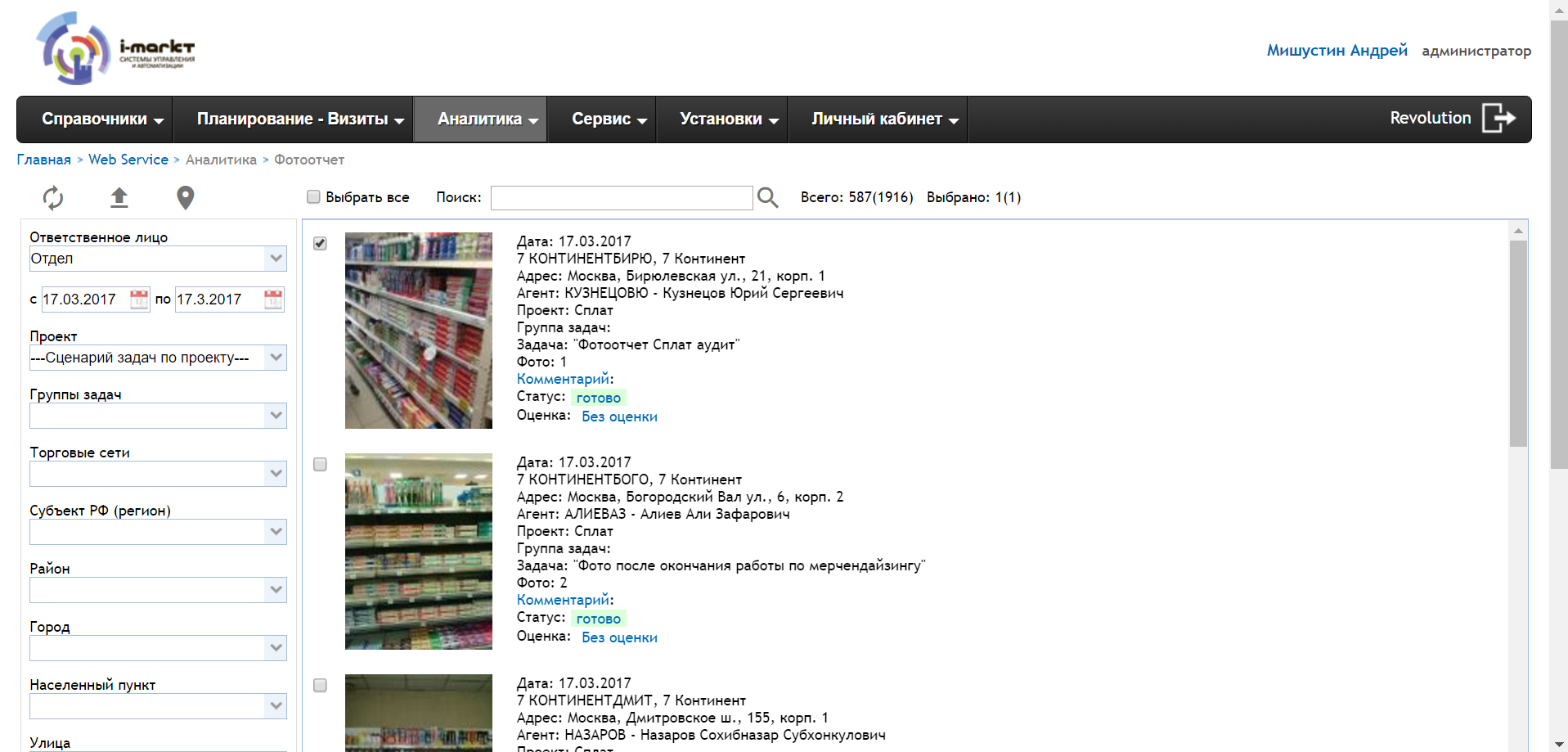Screen dimensions: 1568x752
Task: Expand the Группы задач dropdown
Action: 158,416
